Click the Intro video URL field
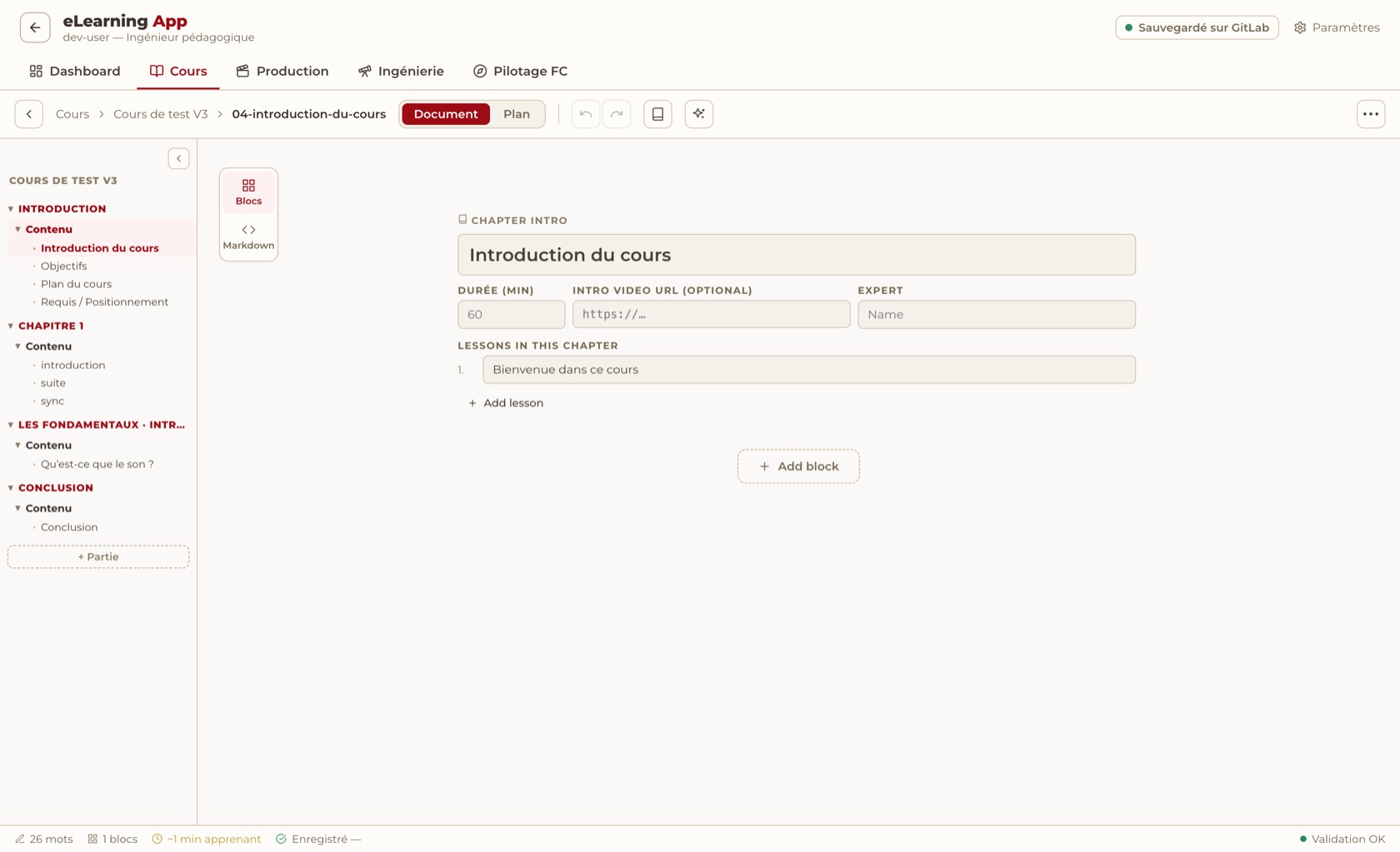The image size is (1400, 852). click(711, 314)
